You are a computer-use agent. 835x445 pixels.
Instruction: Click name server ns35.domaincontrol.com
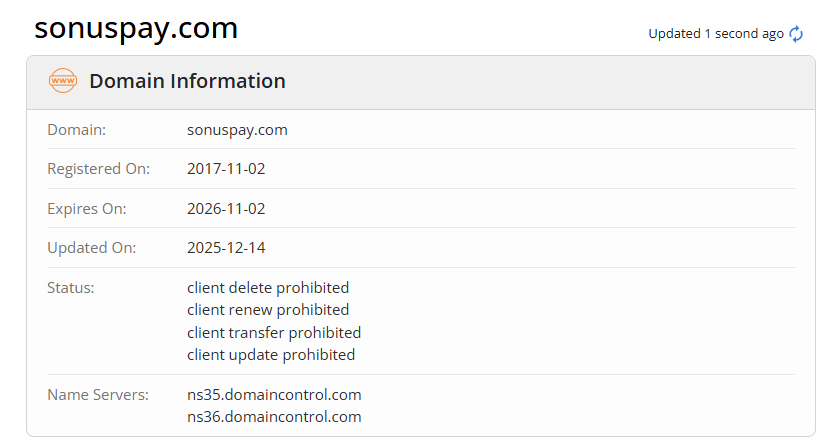pyautogui.click(x=274, y=394)
